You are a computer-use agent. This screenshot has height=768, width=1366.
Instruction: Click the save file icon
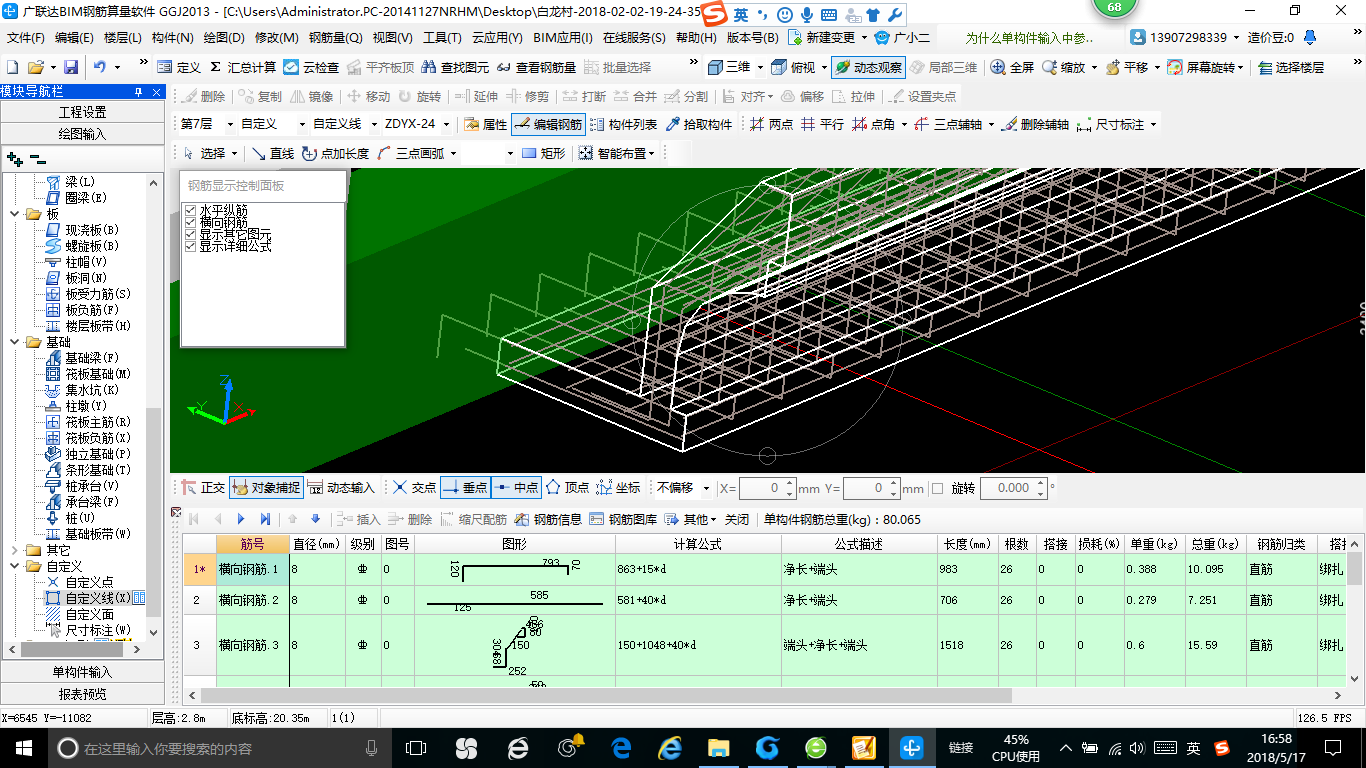click(x=70, y=67)
